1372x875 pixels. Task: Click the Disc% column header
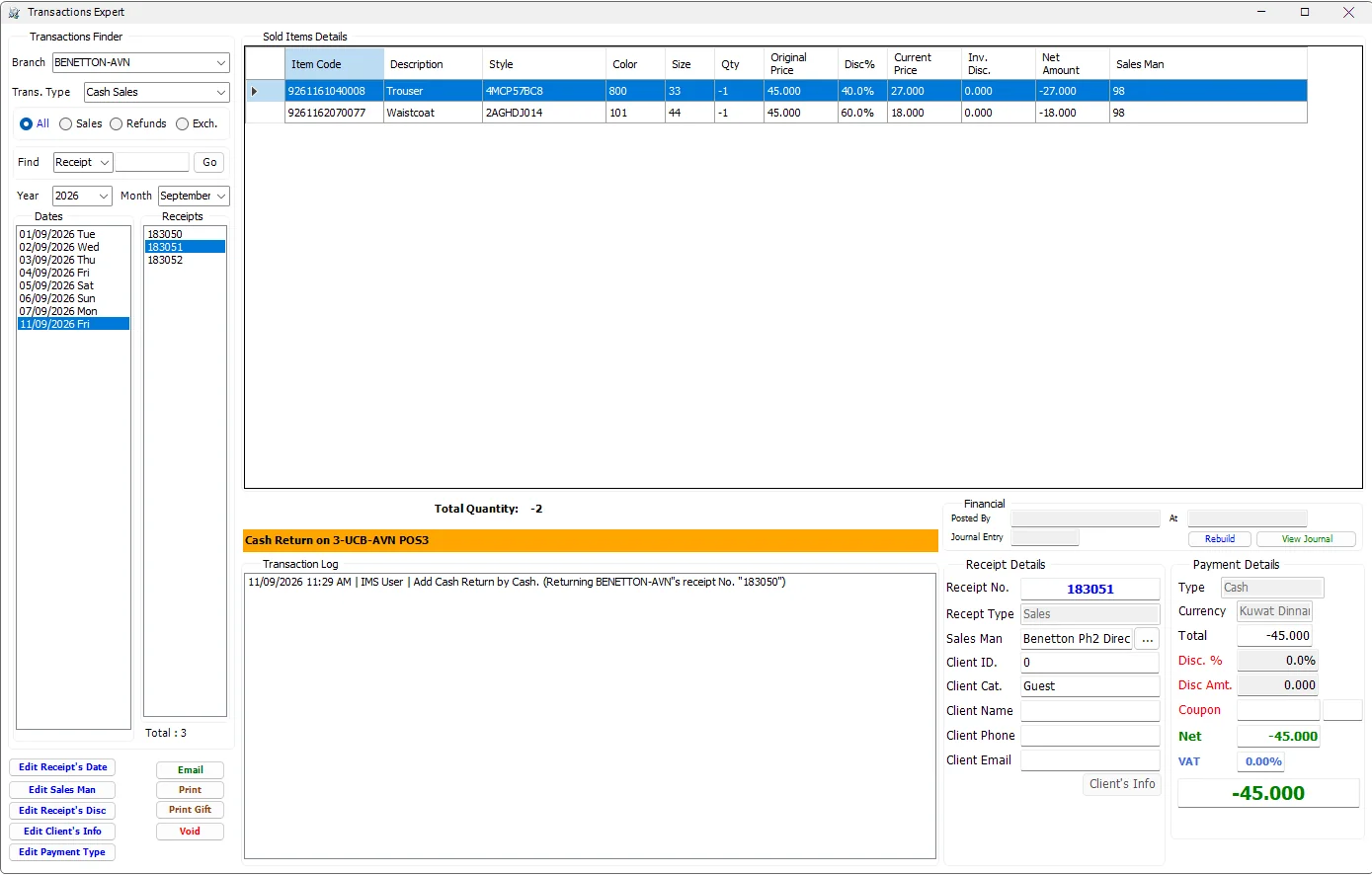coord(862,64)
